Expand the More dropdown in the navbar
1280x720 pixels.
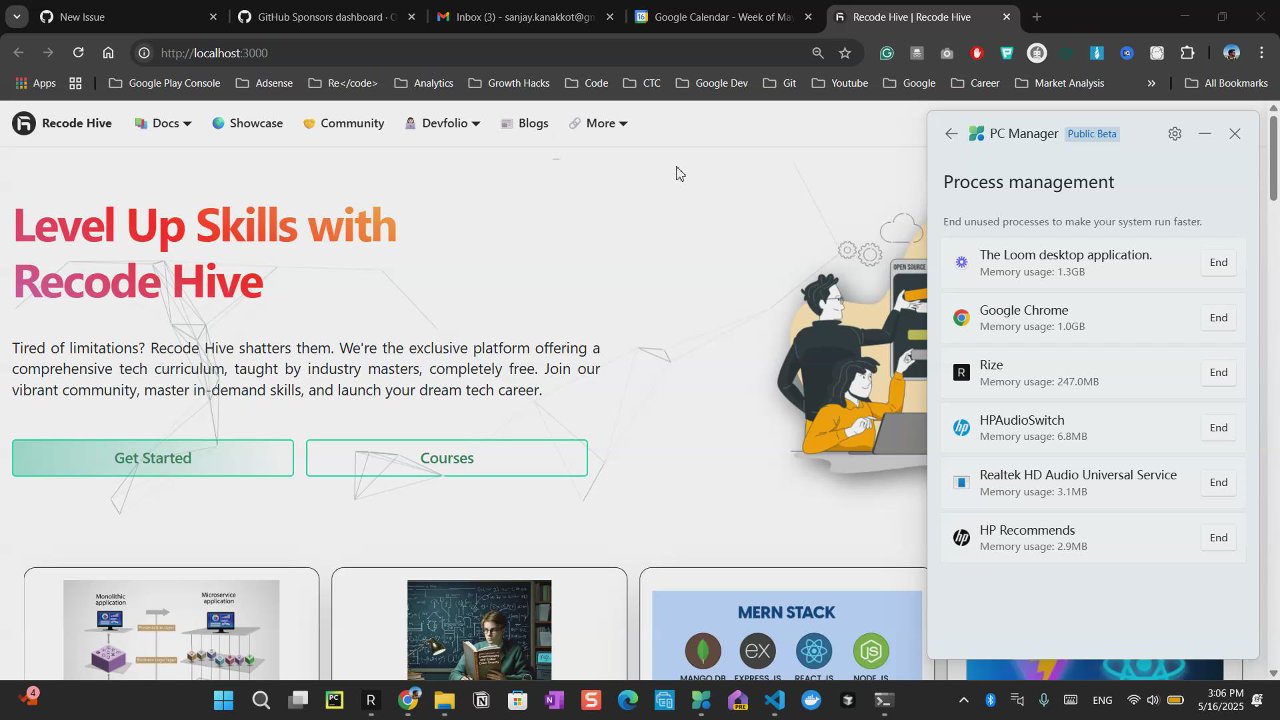pos(598,123)
